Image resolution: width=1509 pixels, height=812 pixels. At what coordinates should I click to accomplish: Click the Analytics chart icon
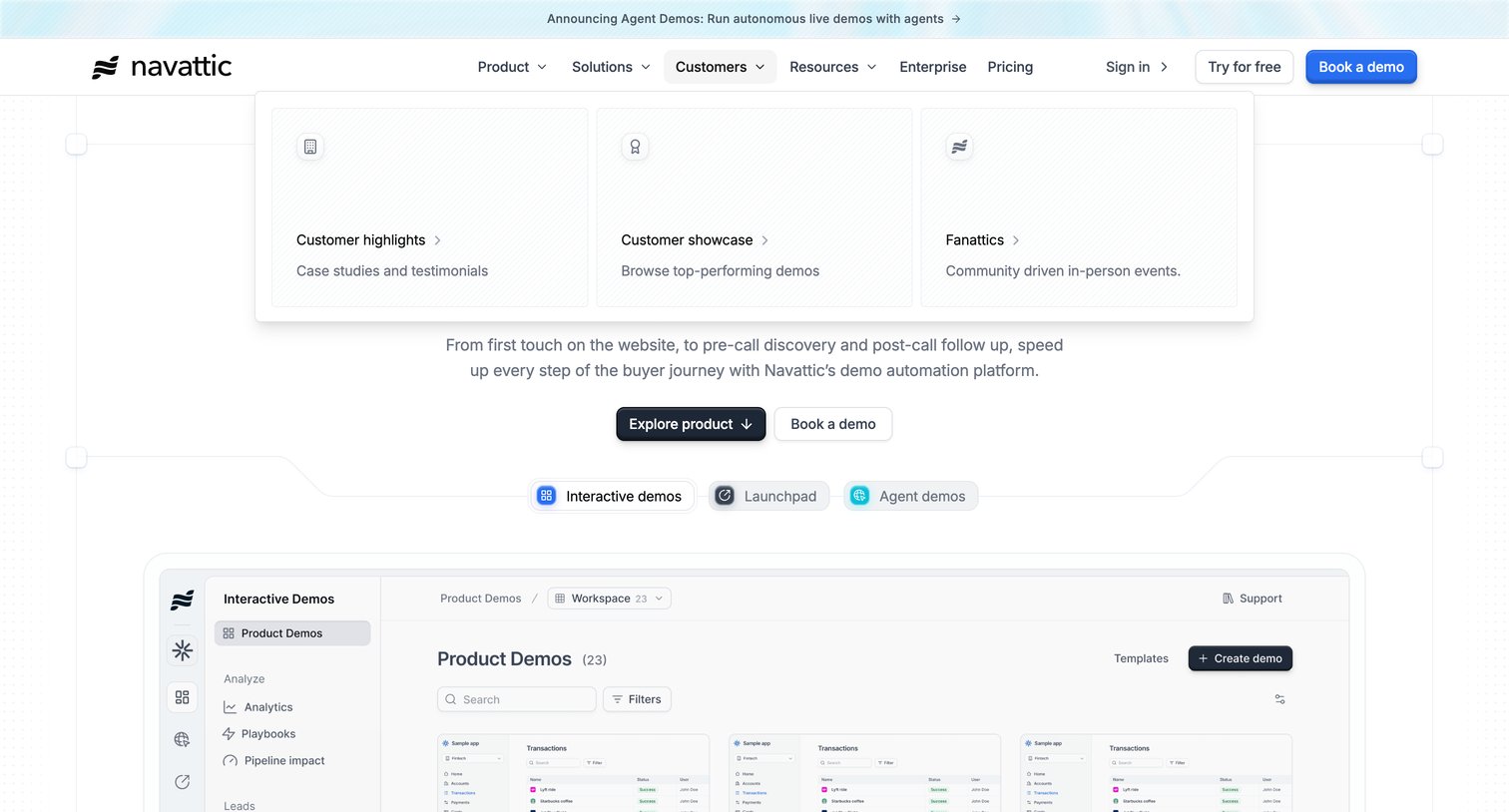point(230,707)
